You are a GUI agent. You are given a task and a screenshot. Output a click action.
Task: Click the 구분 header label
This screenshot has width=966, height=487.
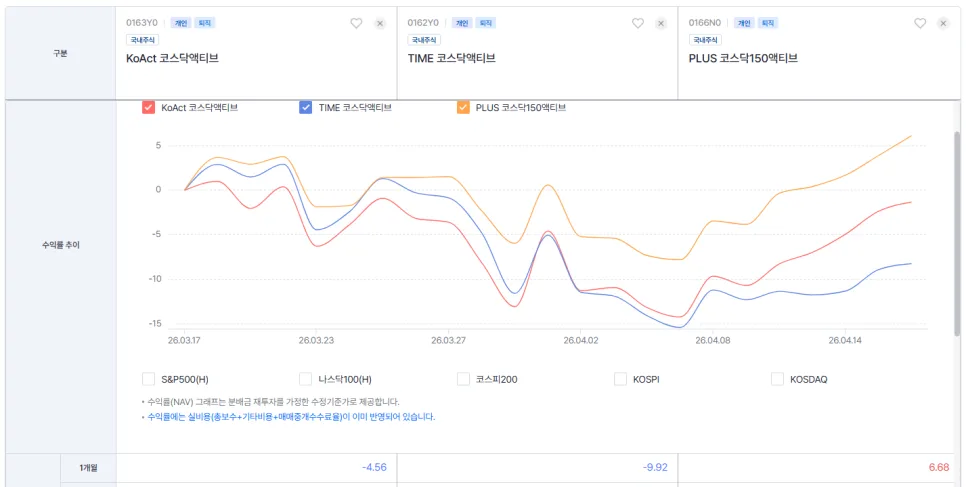pyautogui.click(x=60, y=54)
